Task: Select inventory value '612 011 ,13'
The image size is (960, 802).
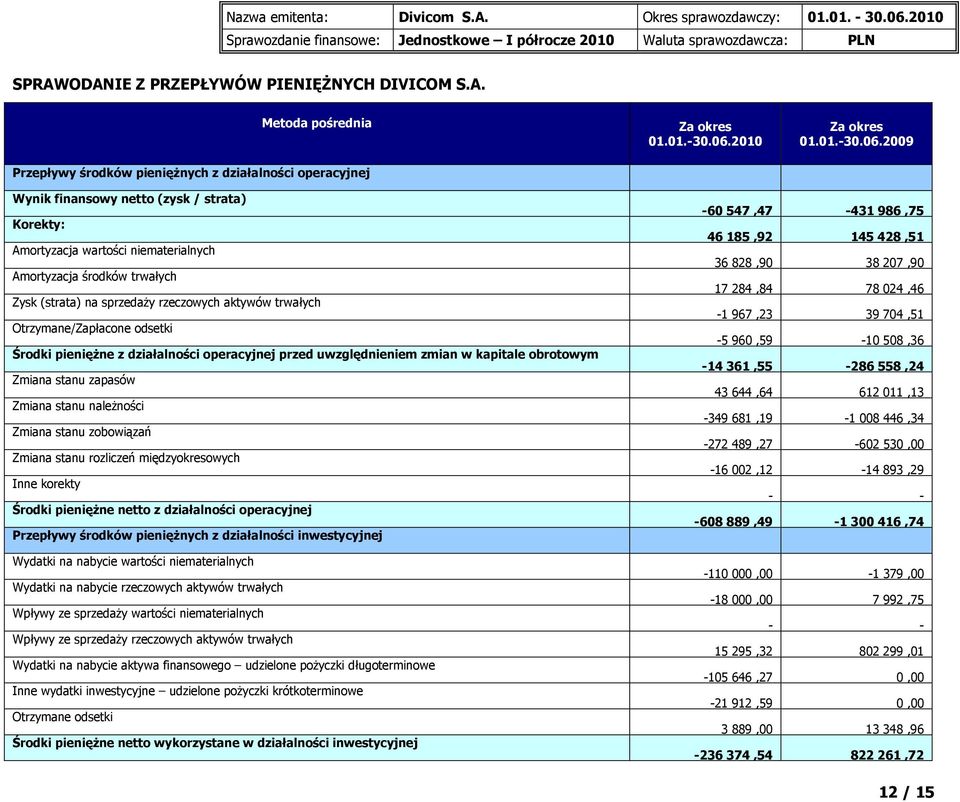Action: point(891,392)
